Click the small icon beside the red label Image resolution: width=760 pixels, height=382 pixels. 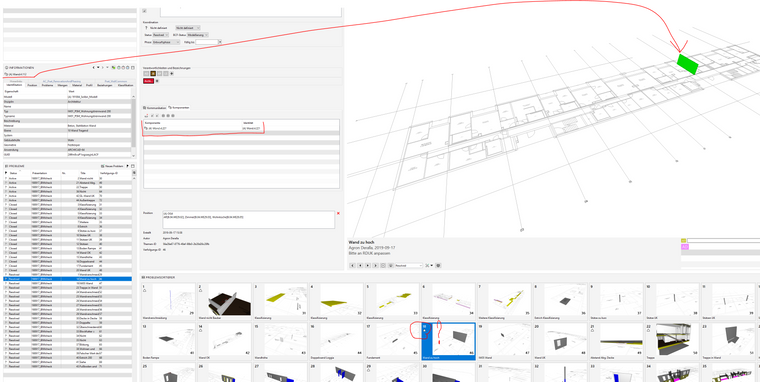pos(157,81)
